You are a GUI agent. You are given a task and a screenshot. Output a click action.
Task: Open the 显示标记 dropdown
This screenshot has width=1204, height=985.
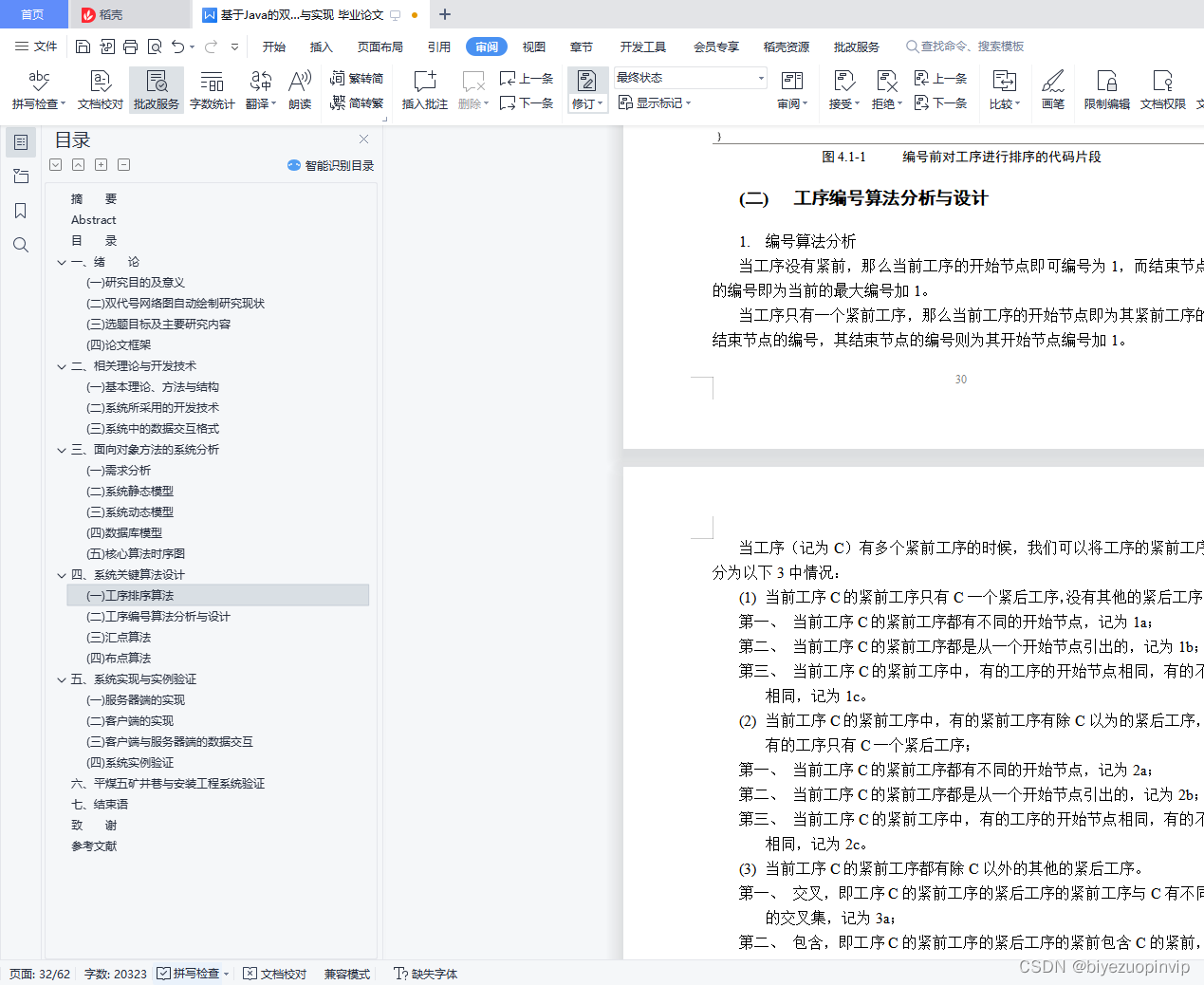(655, 102)
